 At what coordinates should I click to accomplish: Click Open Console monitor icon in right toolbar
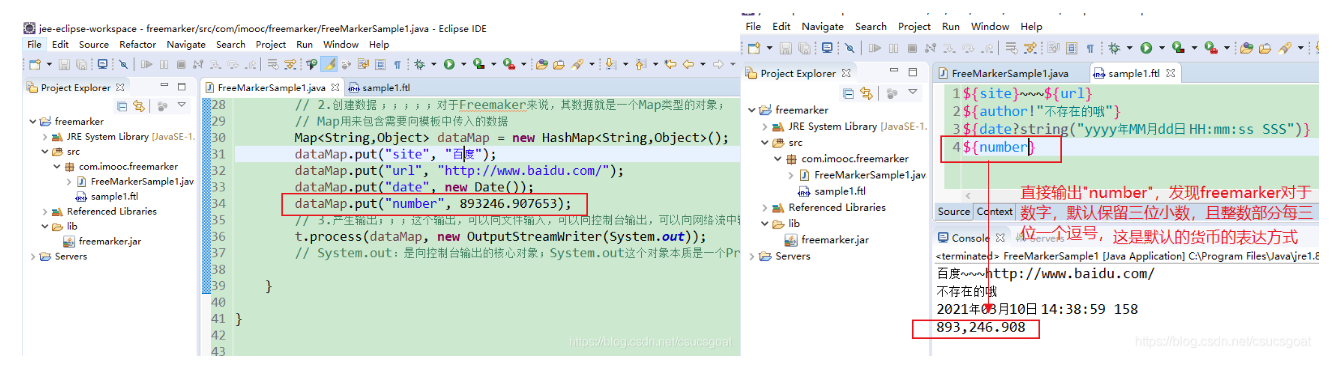point(827,48)
